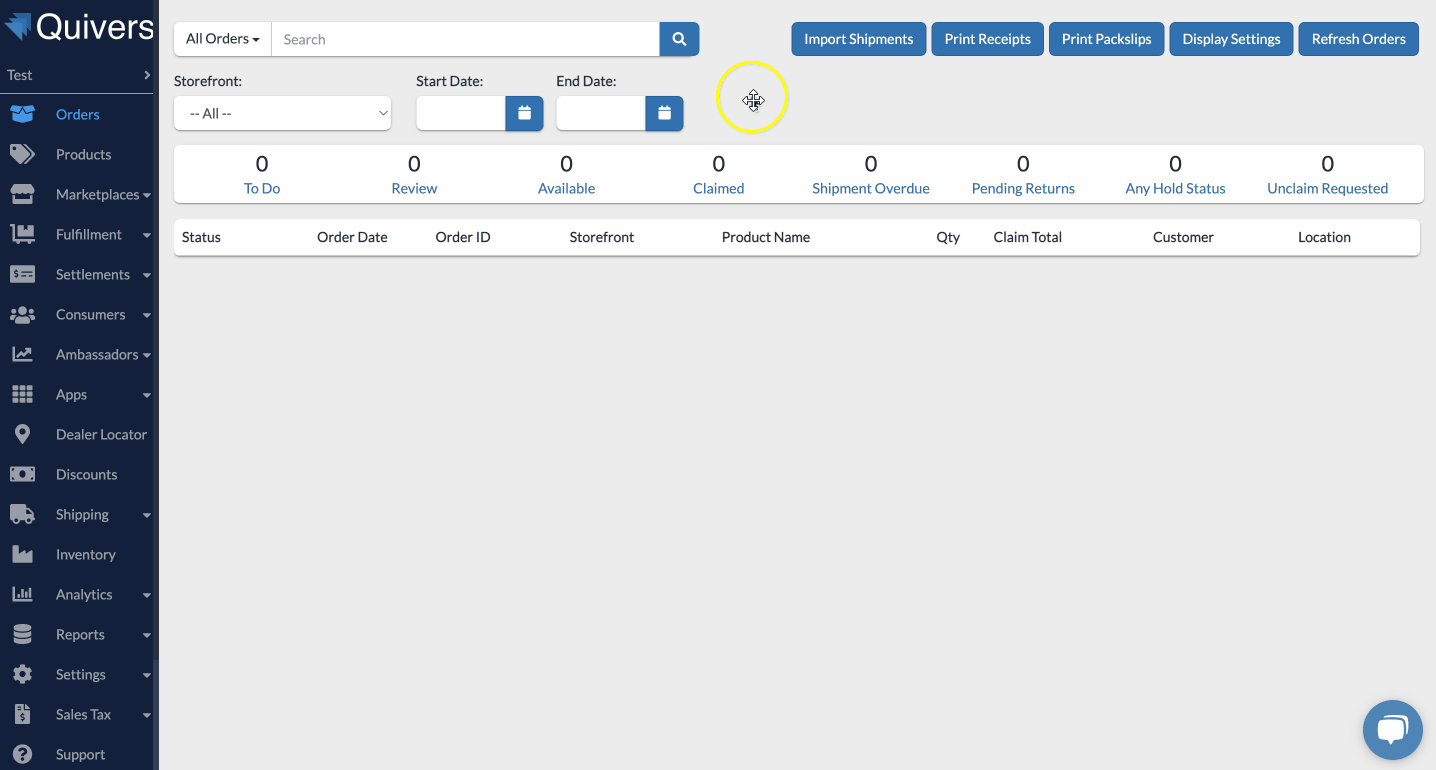Viewport: 1436px width, 770px height.
Task: Expand the Consumers submenu arrow
Action: coord(147,315)
